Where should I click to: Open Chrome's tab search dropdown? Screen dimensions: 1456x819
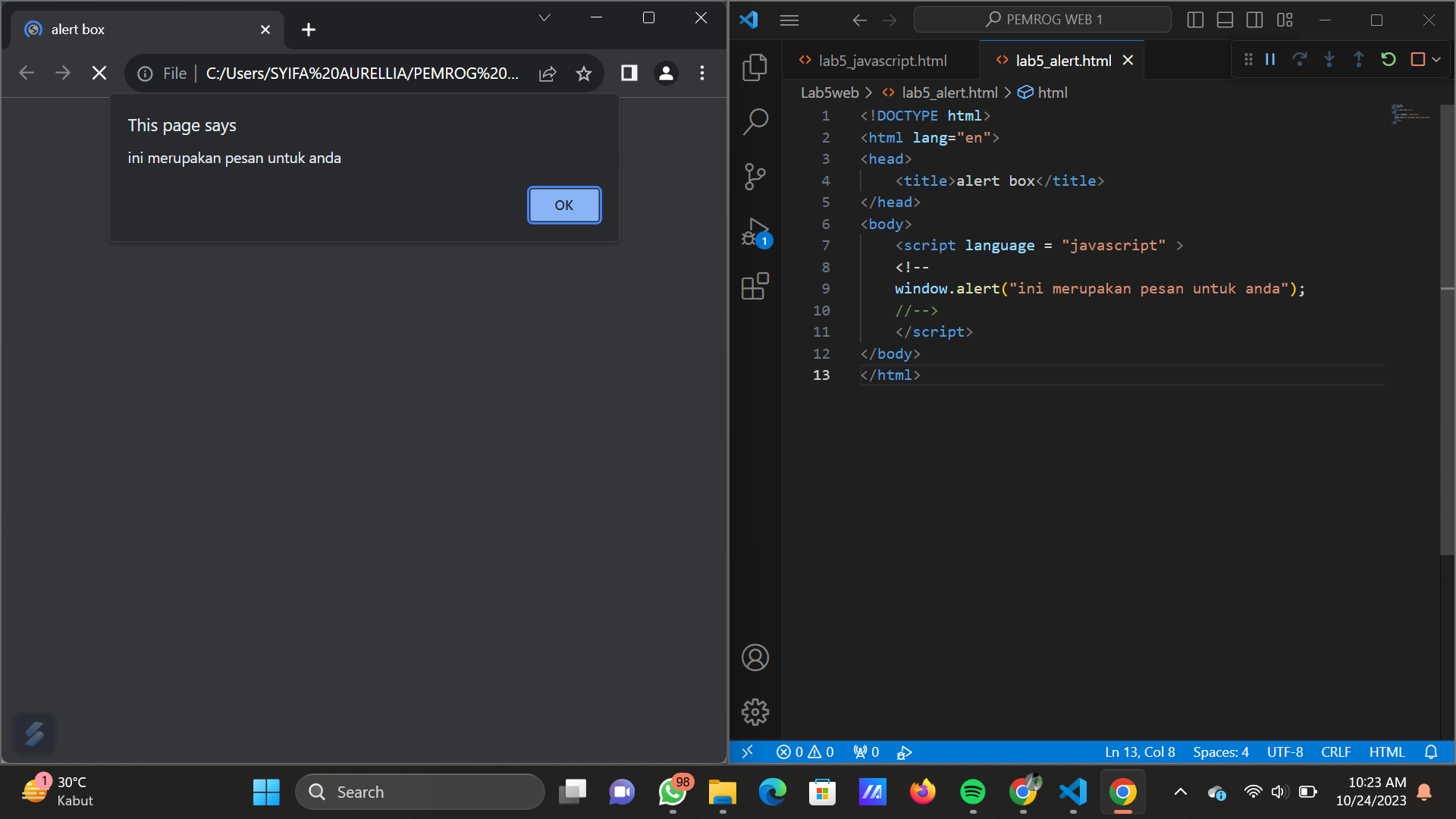click(544, 17)
